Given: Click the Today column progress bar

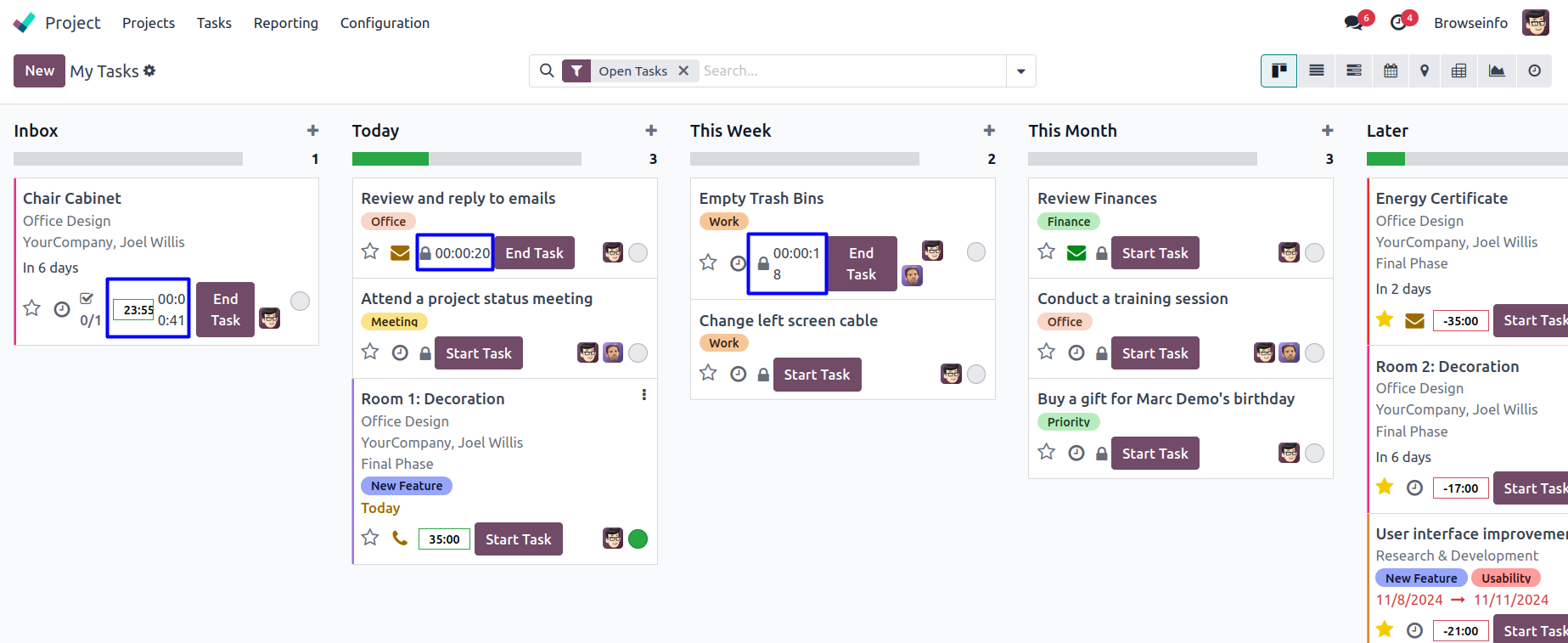Looking at the screenshot, I should tap(466, 159).
